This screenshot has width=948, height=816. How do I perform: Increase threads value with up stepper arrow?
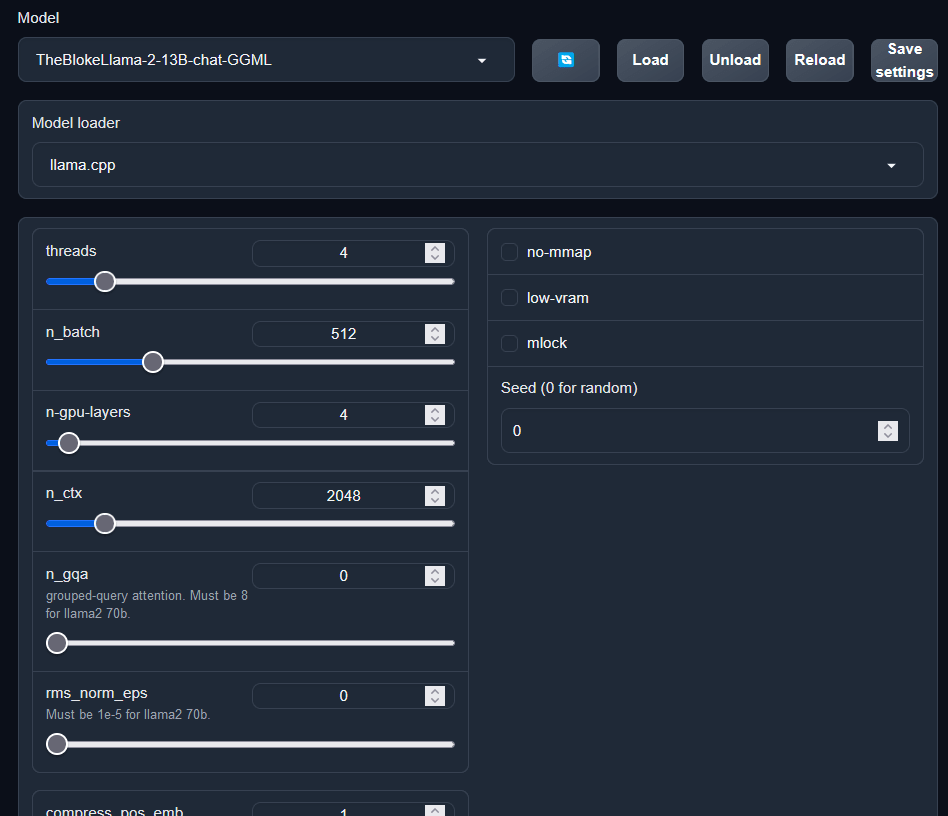click(x=434, y=249)
